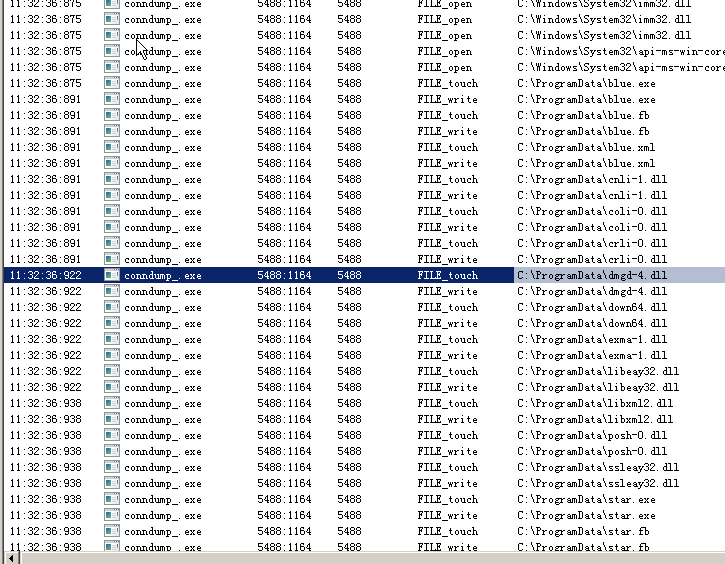Click the process icon in the FILE_write libeay32.dll row
This screenshot has width=725, height=564.
pyautogui.click(x=112, y=387)
